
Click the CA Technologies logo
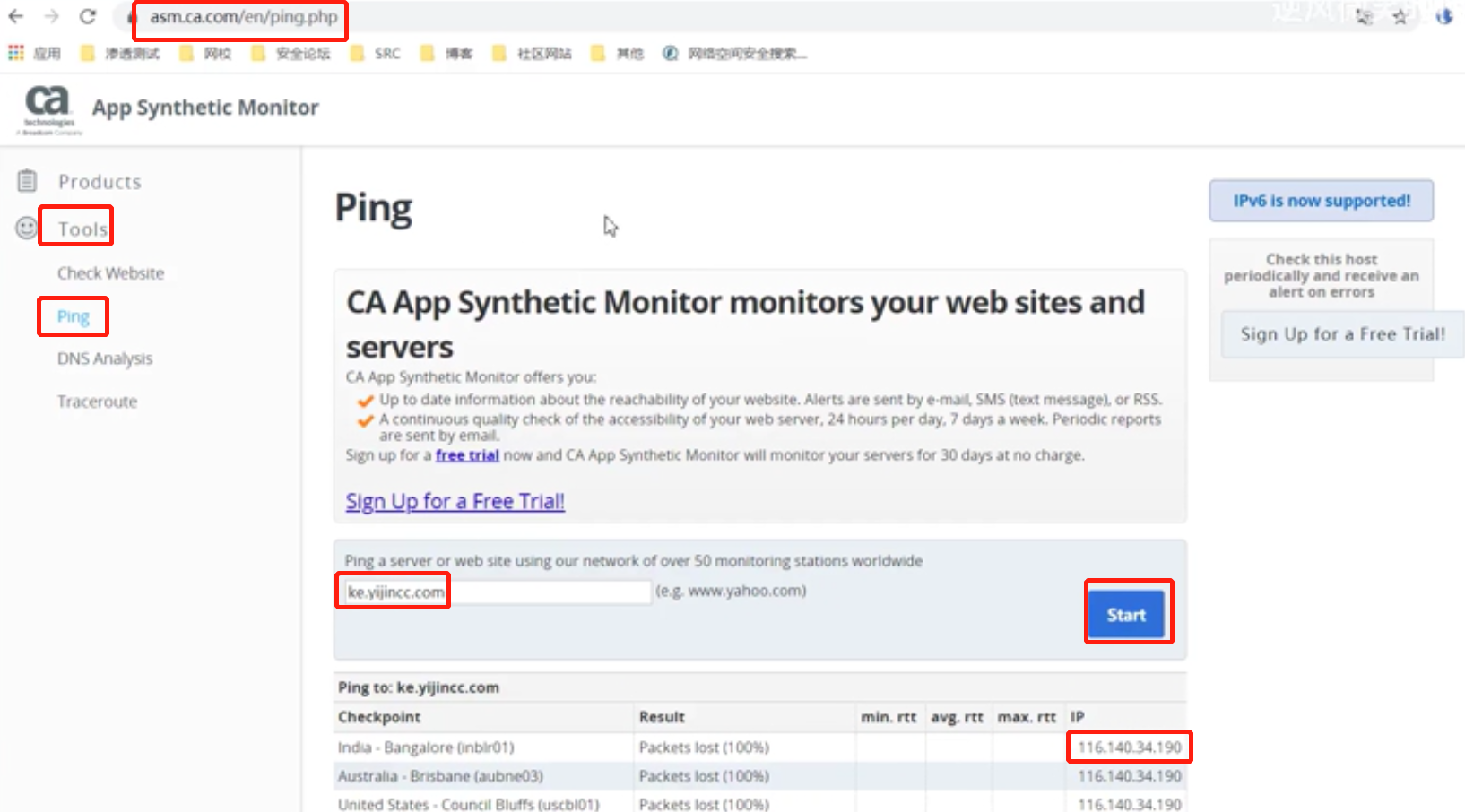click(x=49, y=110)
